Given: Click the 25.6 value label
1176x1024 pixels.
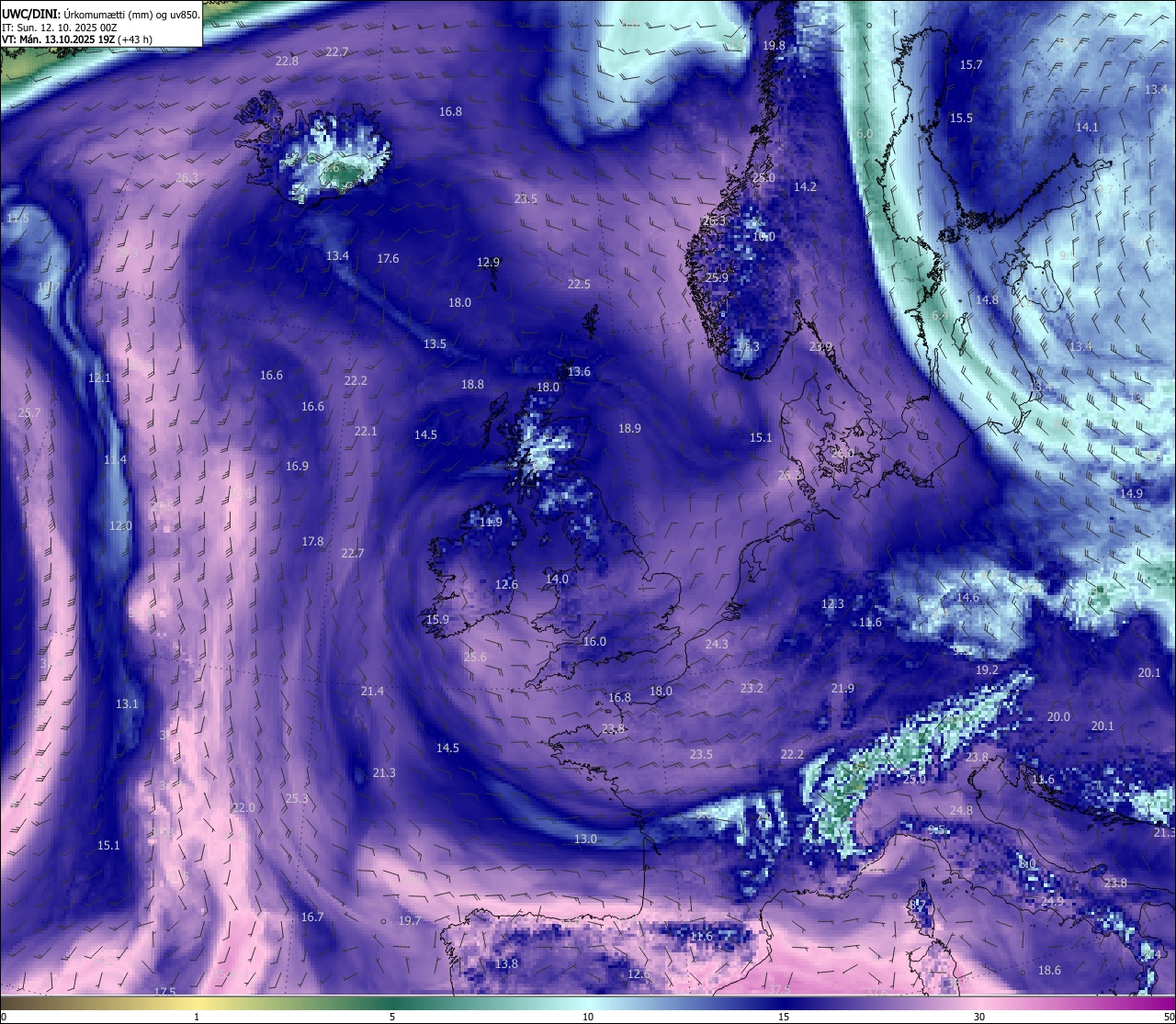Looking at the screenshot, I should click(475, 658).
